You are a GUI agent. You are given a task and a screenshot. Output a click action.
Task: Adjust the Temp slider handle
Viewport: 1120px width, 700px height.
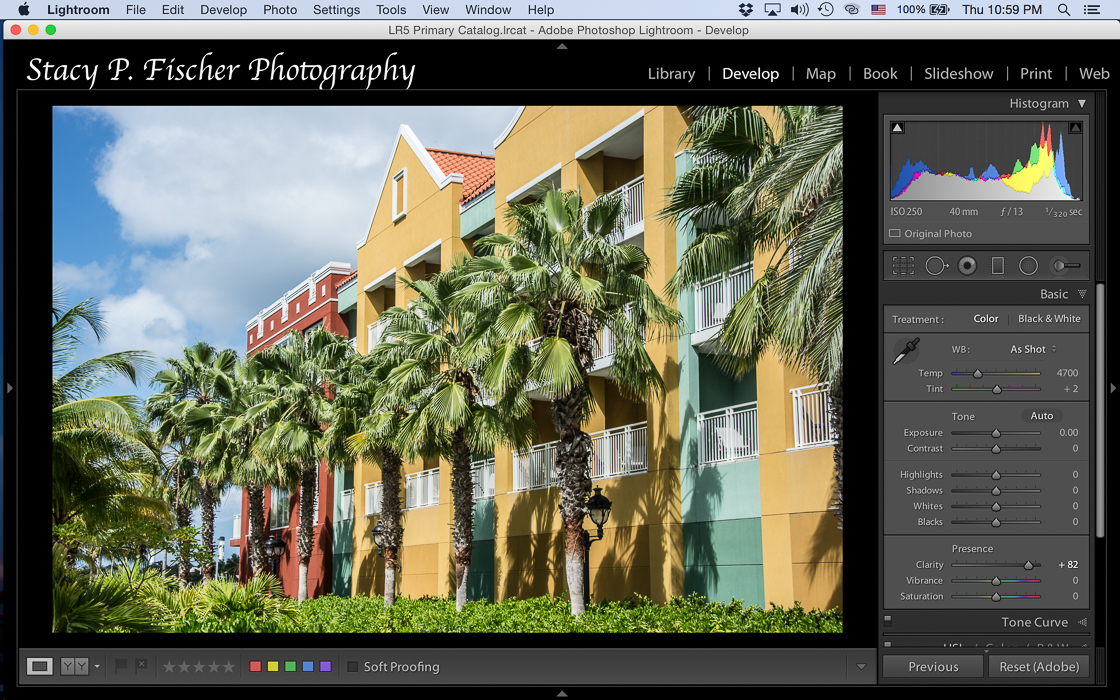[978, 374]
